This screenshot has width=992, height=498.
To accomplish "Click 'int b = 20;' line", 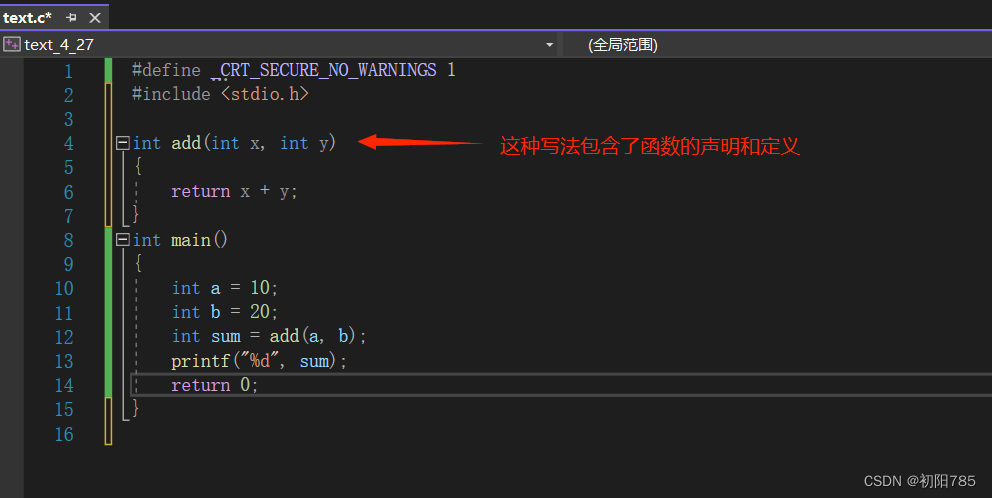I will (225, 312).
